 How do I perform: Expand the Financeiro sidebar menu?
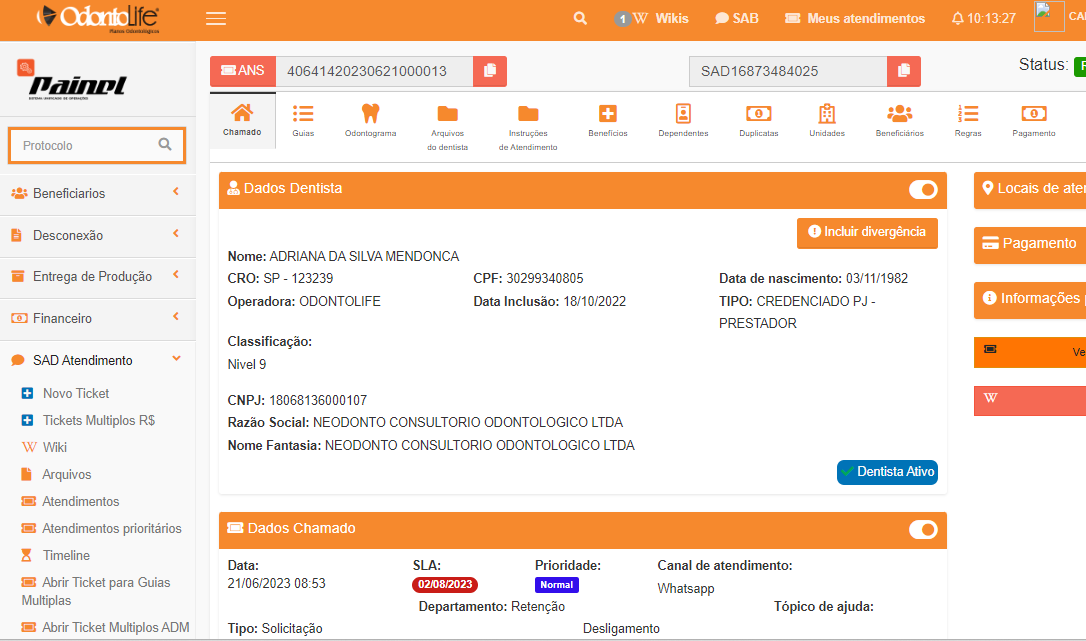pos(98,319)
